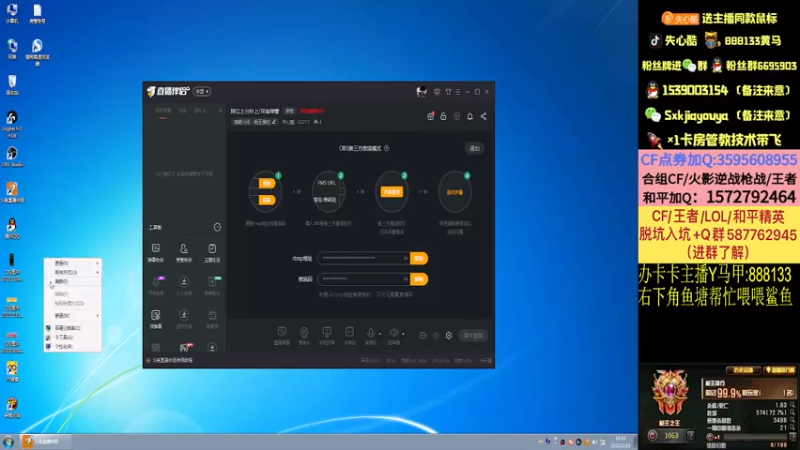Image resolution: width=800 pixels, height=450 pixels.
Task: Mute the microphone icon
Action: (x=370, y=333)
